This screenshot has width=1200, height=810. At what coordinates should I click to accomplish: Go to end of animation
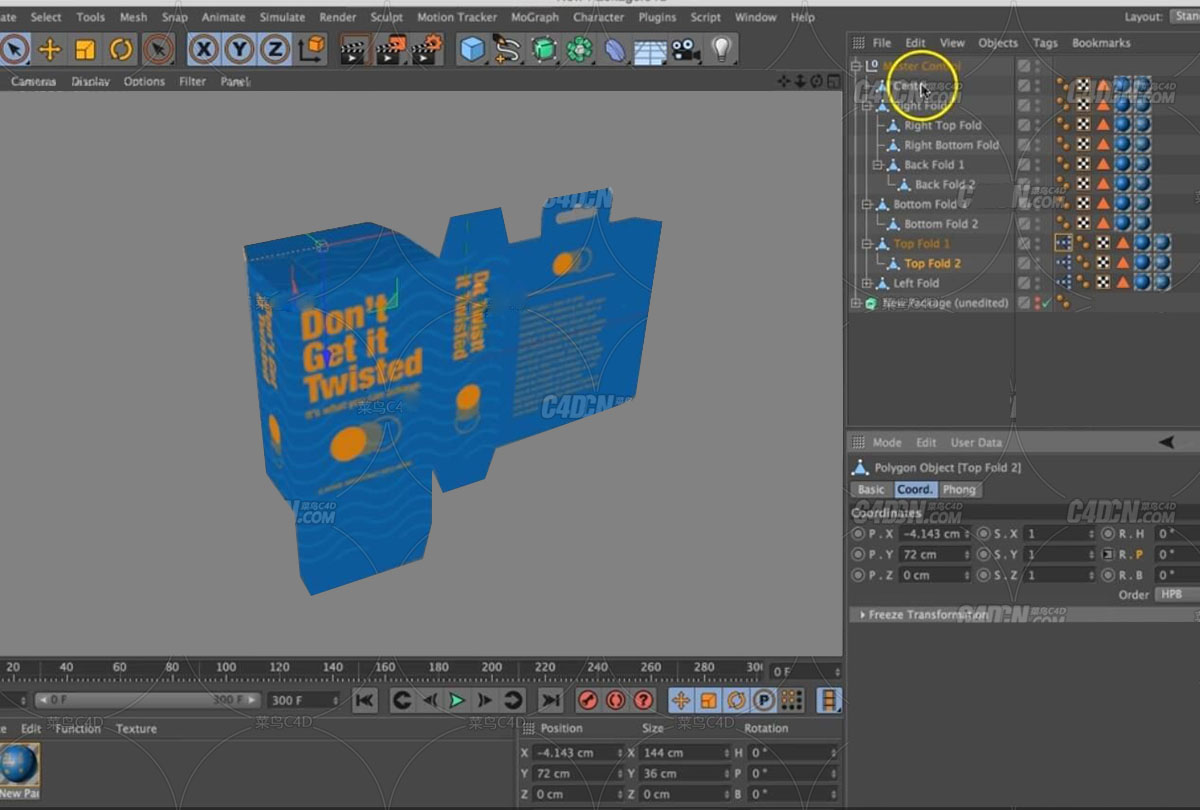tap(550, 701)
